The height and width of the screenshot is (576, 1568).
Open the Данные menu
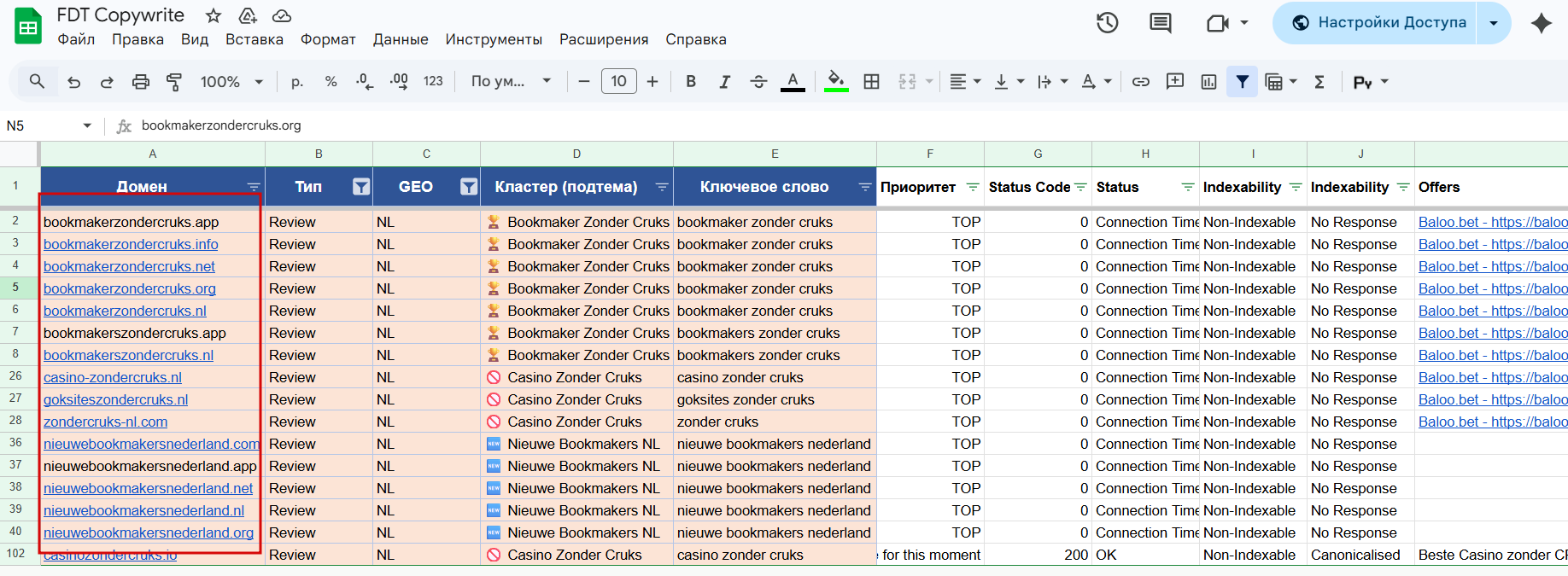coord(401,39)
